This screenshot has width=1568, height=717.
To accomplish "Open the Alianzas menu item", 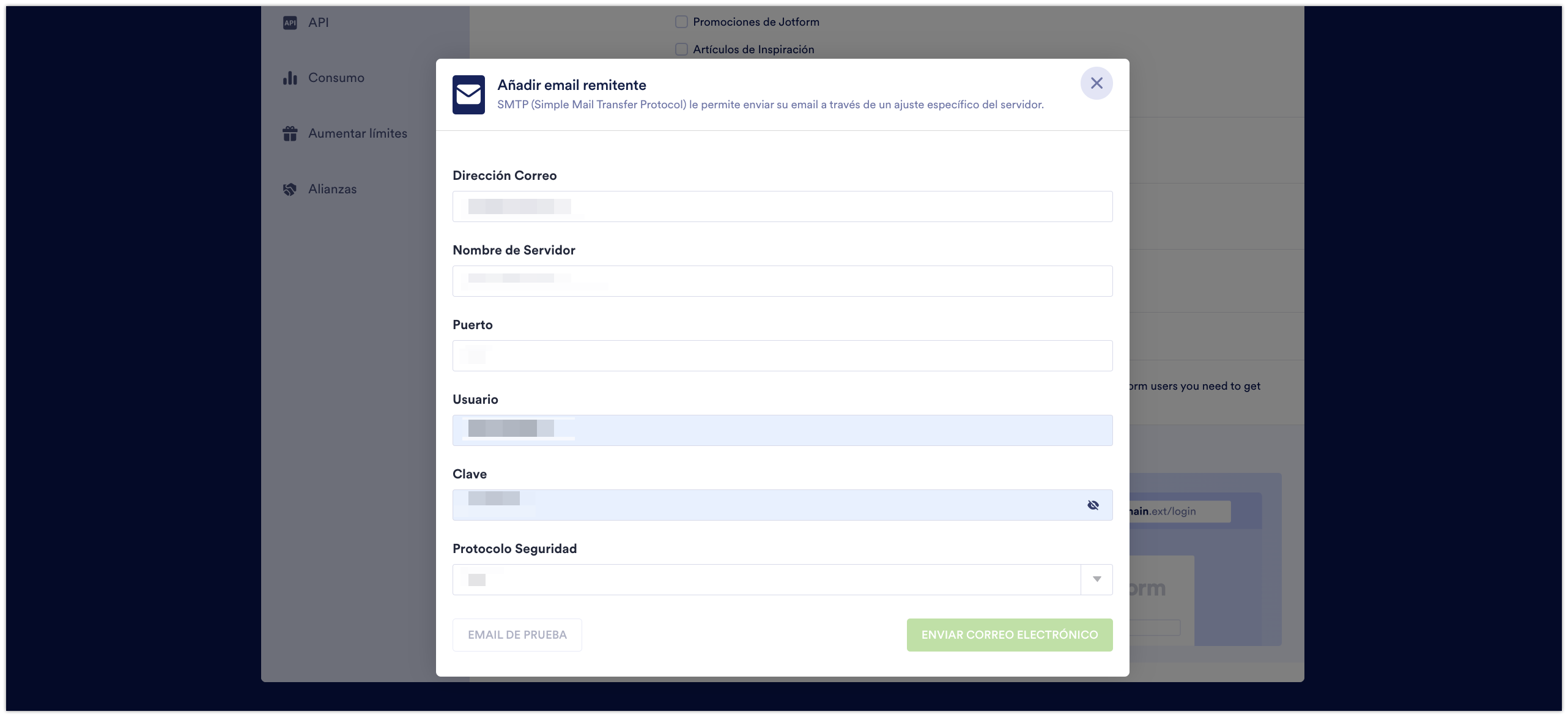I will (x=332, y=190).
